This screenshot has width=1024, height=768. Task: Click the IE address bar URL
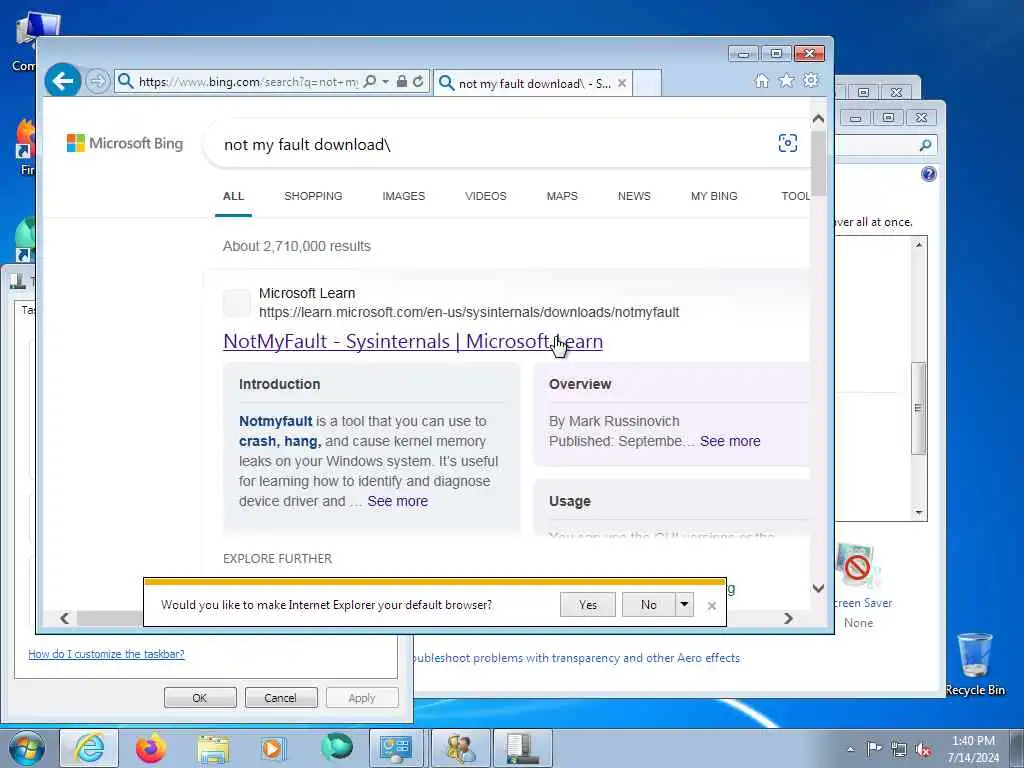[x=248, y=82]
